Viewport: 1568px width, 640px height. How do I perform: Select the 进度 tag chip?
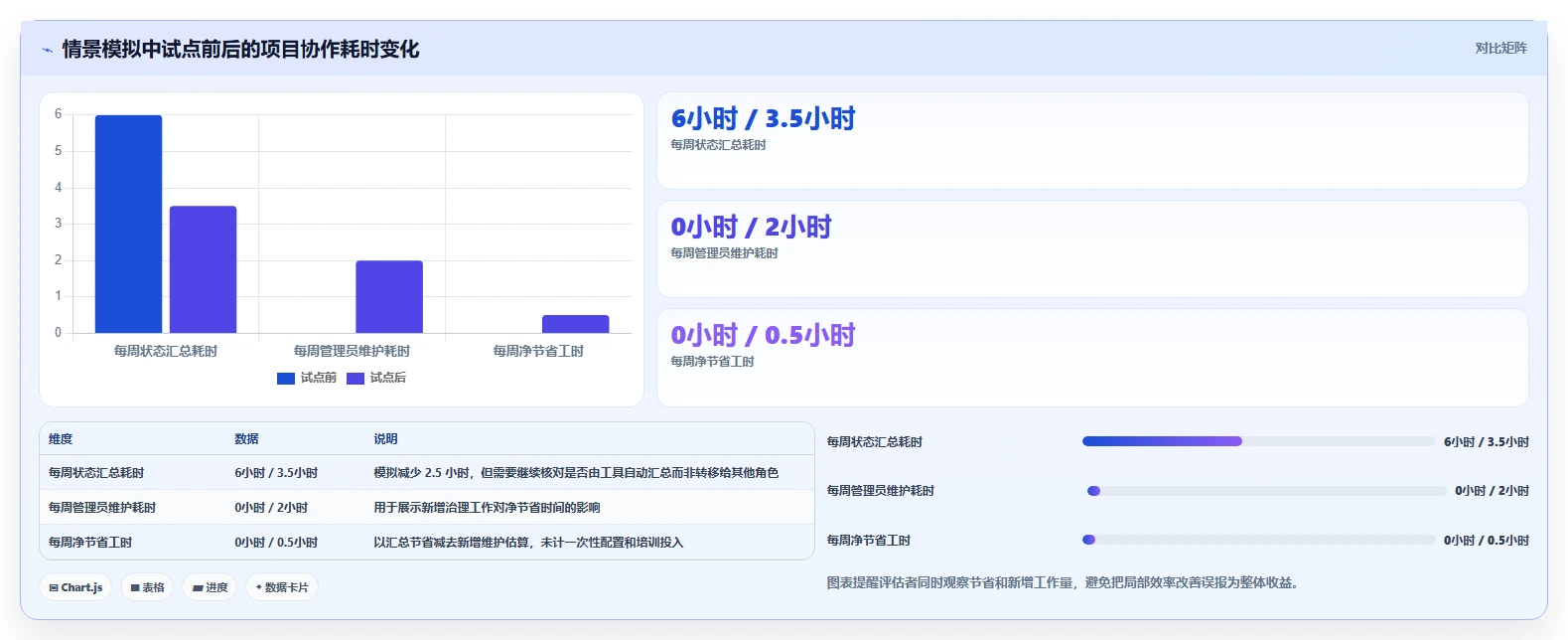pyautogui.click(x=210, y=587)
